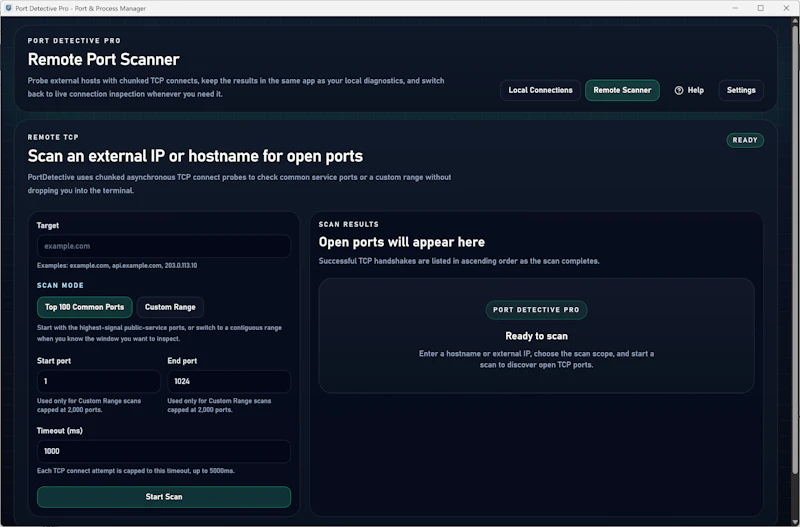800x527 pixels.
Task: Maximize the Port Detective Pro window
Action: (x=761, y=8)
